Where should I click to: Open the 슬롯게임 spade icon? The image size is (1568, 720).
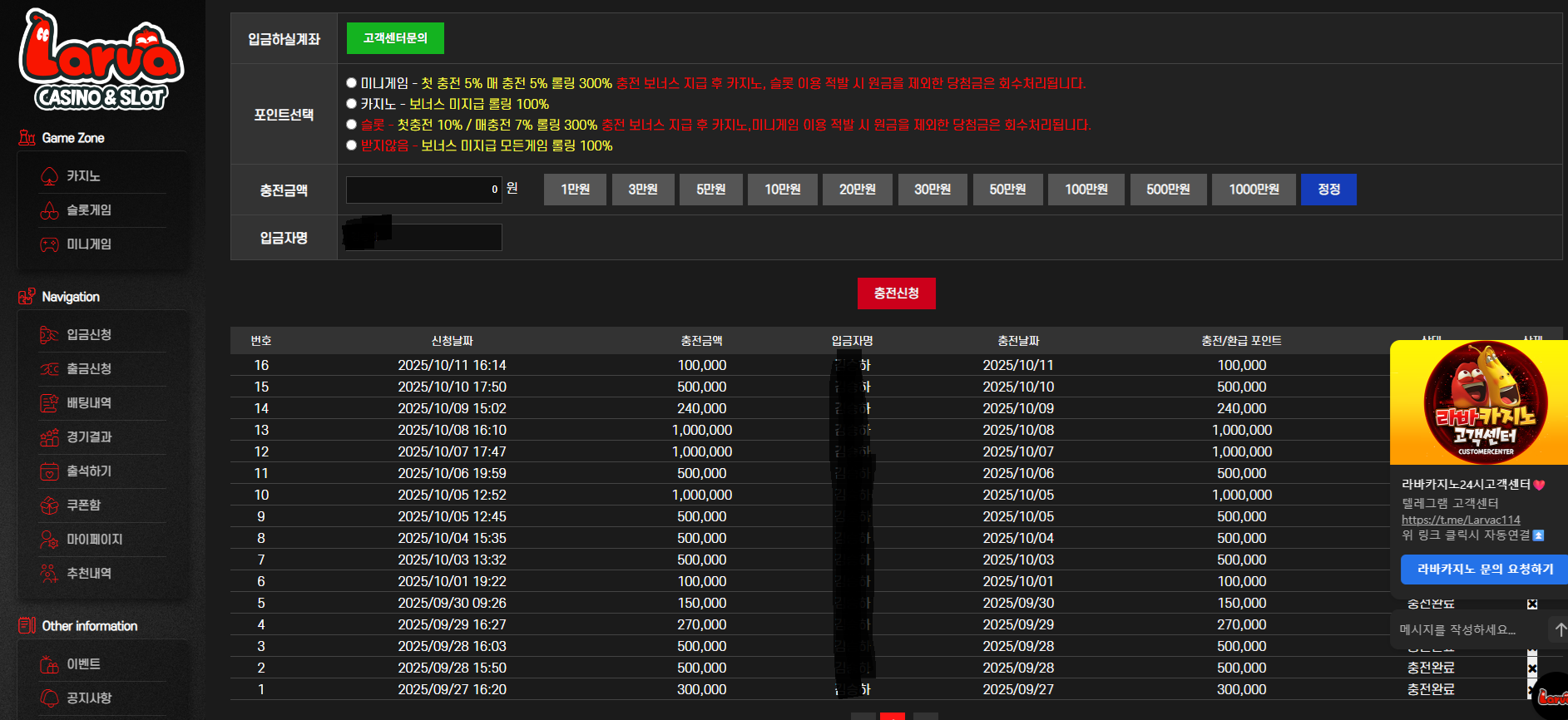click(x=49, y=210)
